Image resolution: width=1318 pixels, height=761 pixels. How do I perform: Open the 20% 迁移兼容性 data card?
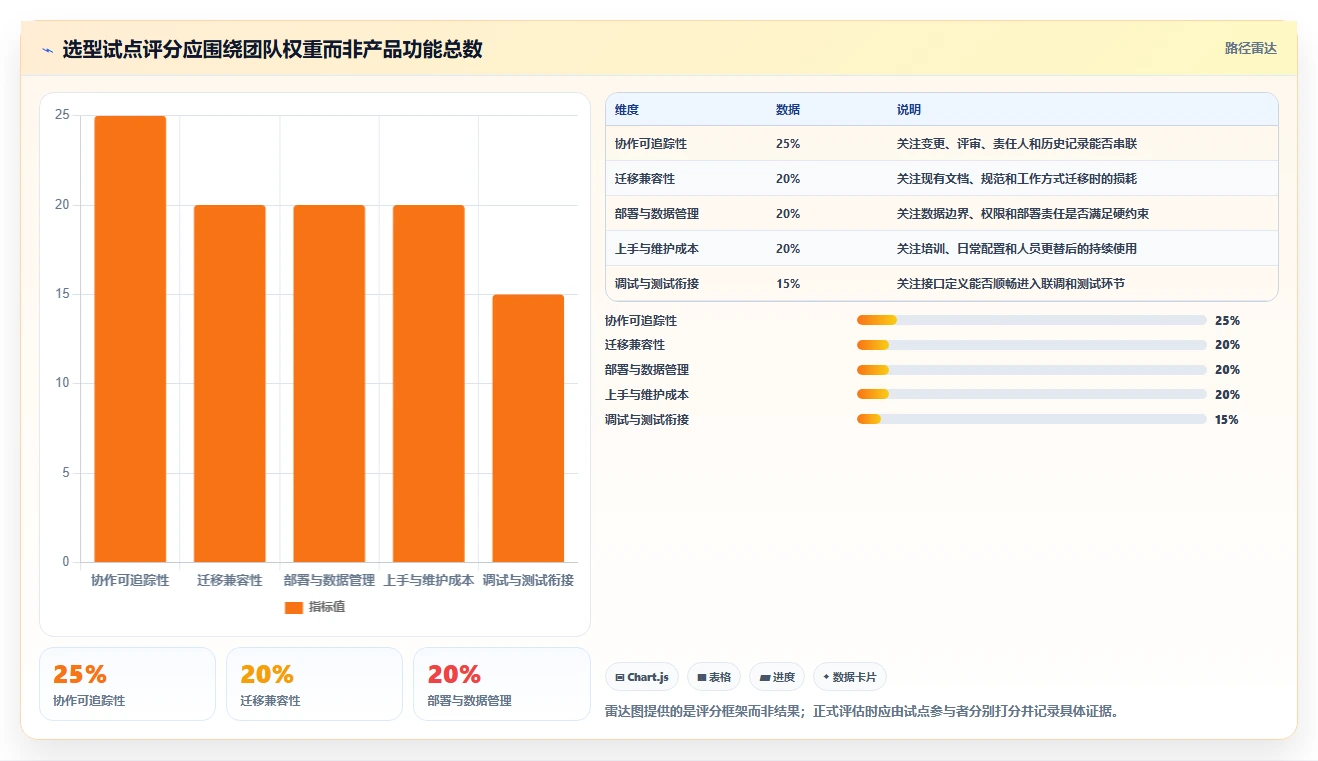point(314,684)
